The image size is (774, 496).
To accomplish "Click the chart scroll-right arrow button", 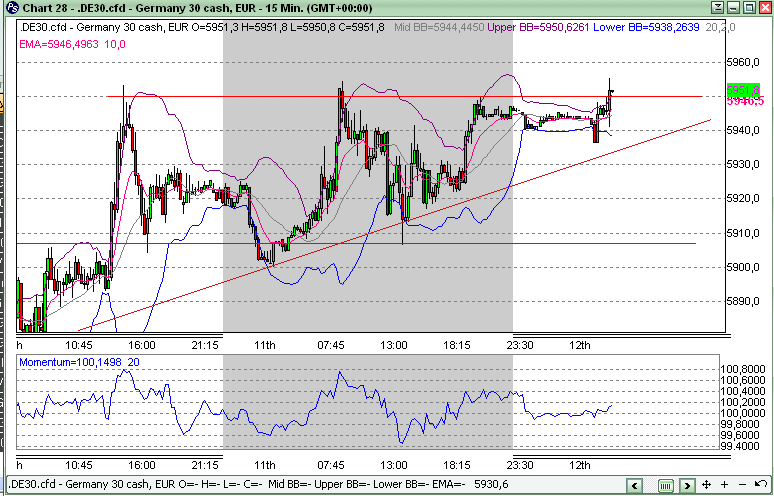I will [687, 485].
